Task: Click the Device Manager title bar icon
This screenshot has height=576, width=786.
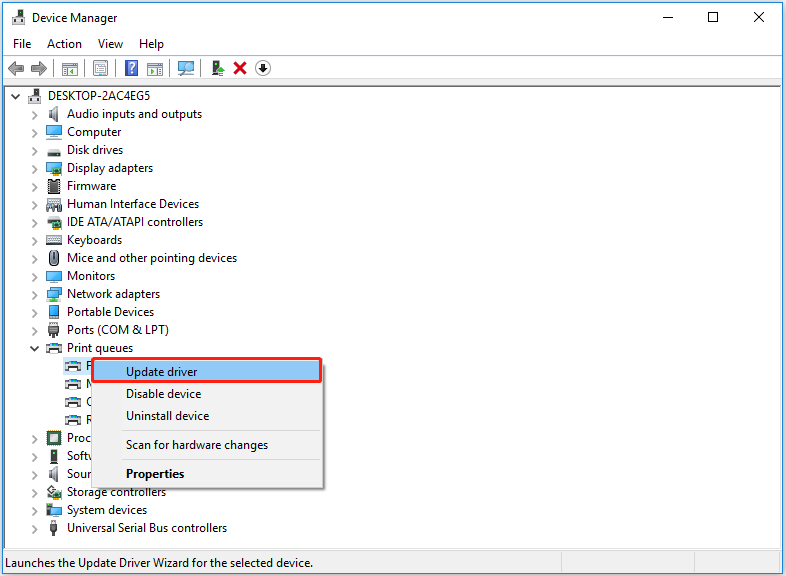Action: click(x=19, y=18)
